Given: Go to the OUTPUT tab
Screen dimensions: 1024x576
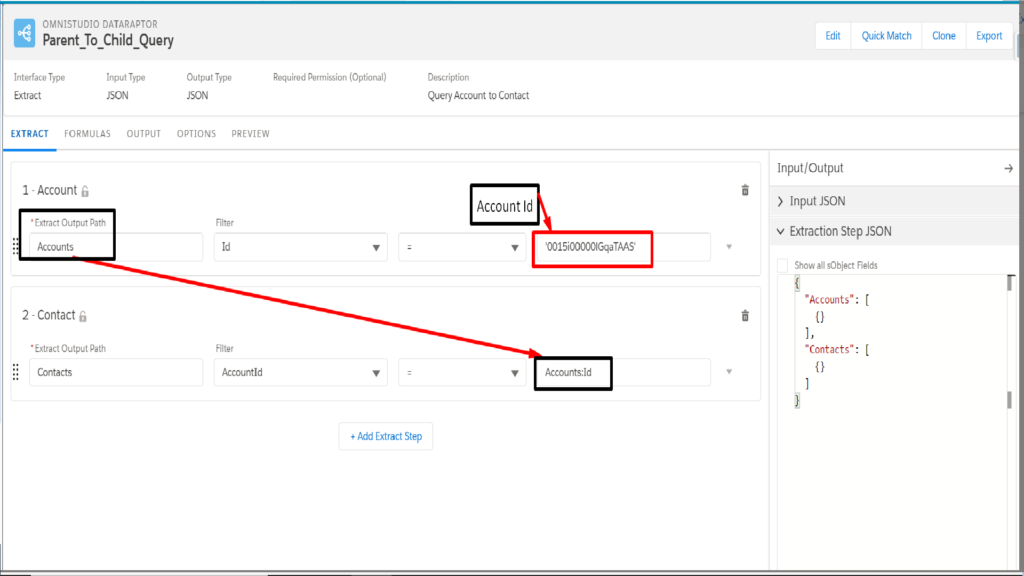Looking at the screenshot, I should [144, 134].
